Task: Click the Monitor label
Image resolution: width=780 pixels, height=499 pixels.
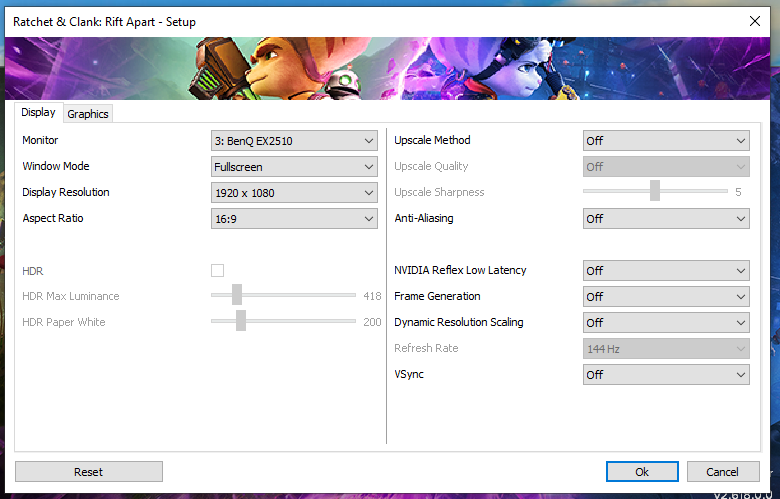Action: 40,140
